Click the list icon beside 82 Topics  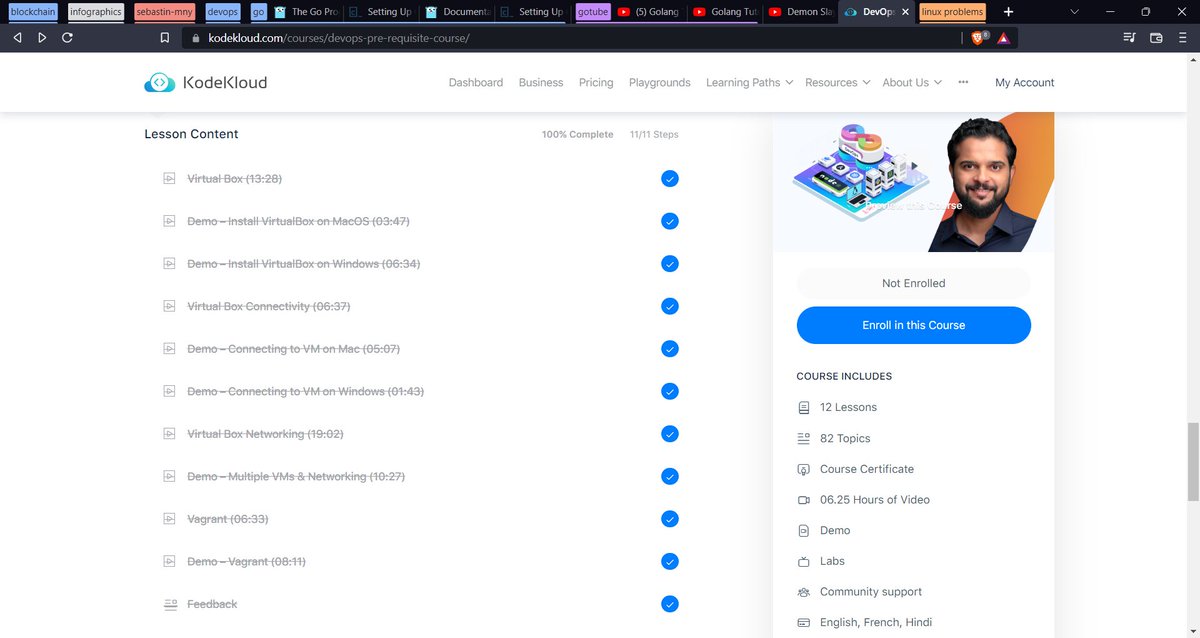click(803, 438)
